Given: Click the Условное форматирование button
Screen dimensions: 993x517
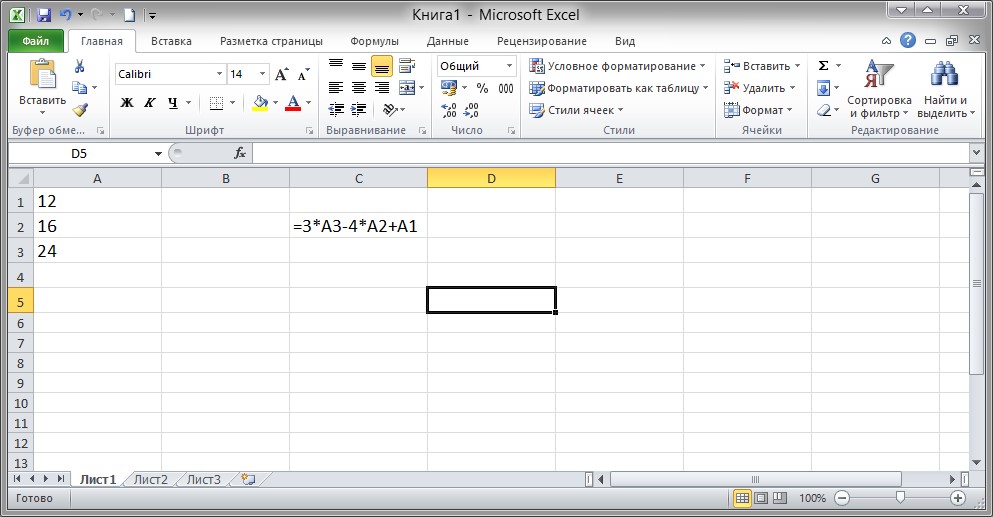Looking at the screenshot, I should pyautogui.click(x=616, y=66).
